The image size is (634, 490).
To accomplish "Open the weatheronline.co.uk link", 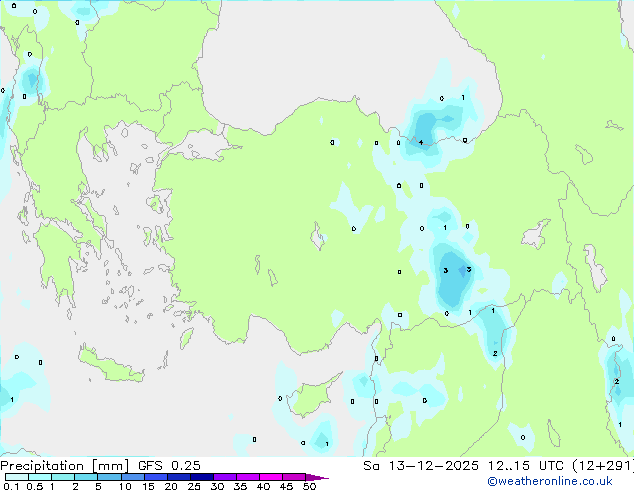I will pos(549,481).
